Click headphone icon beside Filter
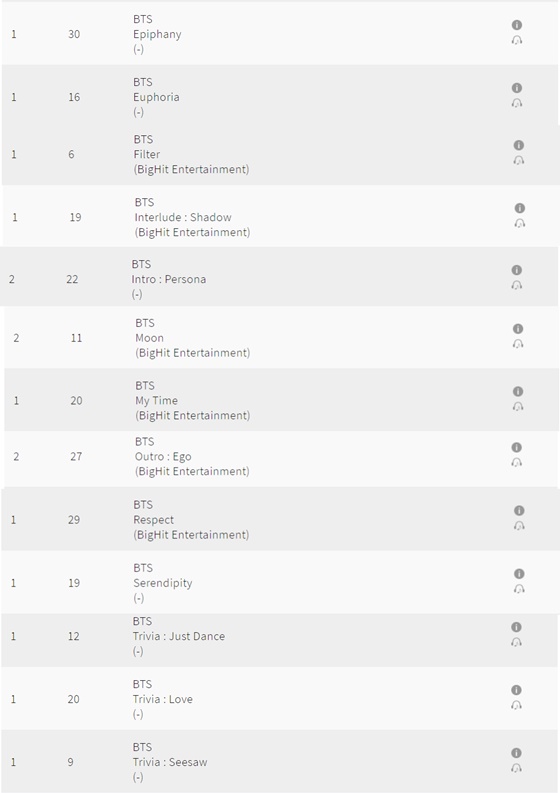 (519, 160)
